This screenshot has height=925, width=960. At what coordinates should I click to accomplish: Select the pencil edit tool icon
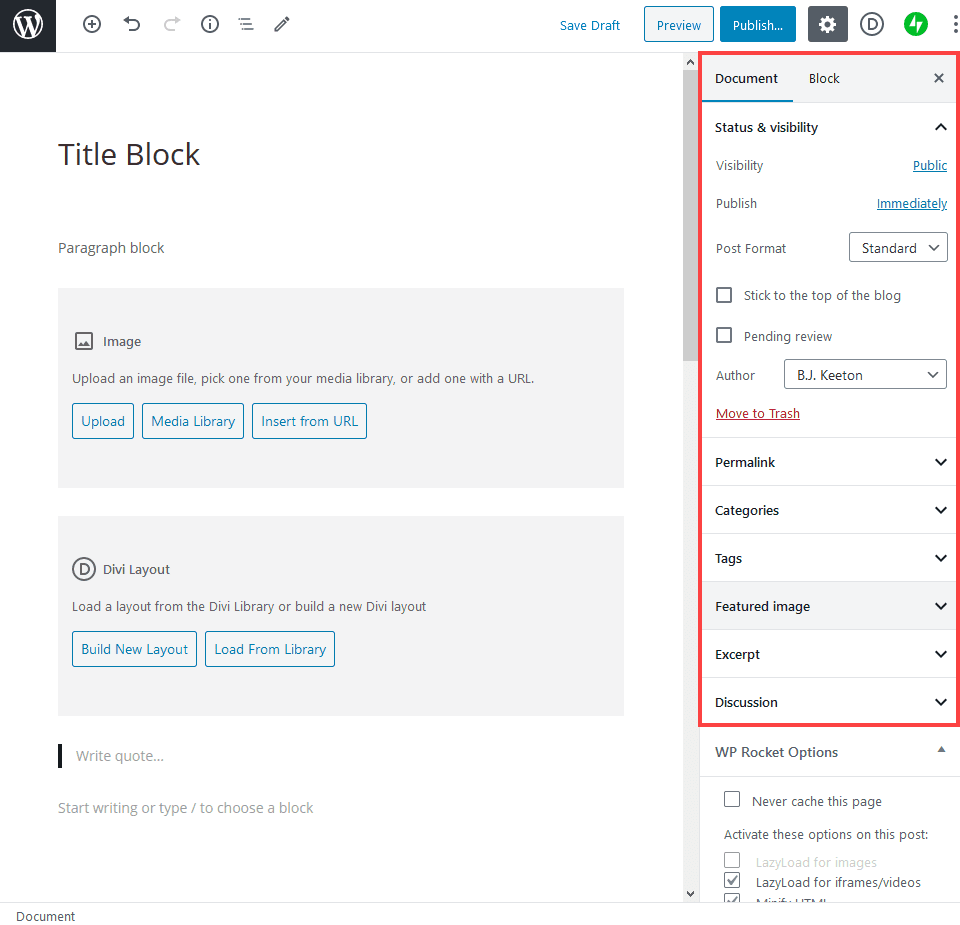(281, 24)
